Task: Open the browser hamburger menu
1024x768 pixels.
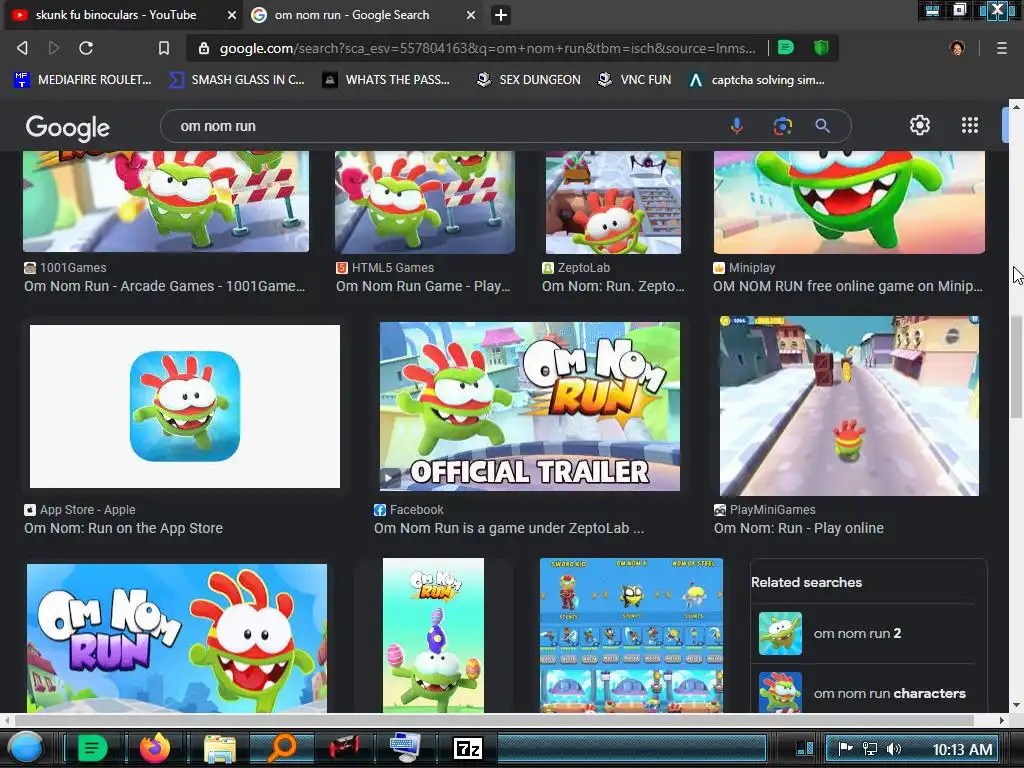Action: 1001,48
